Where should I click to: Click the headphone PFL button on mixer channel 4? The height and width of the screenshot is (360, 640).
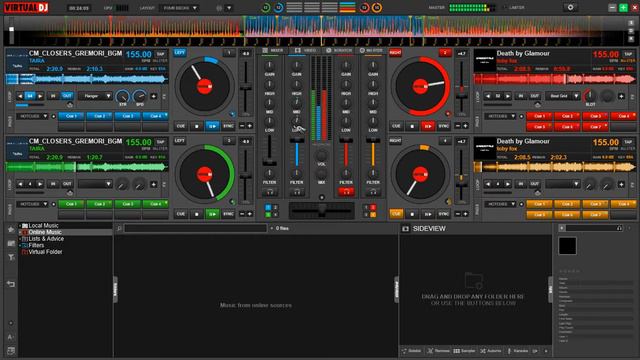tap(373, 191)
